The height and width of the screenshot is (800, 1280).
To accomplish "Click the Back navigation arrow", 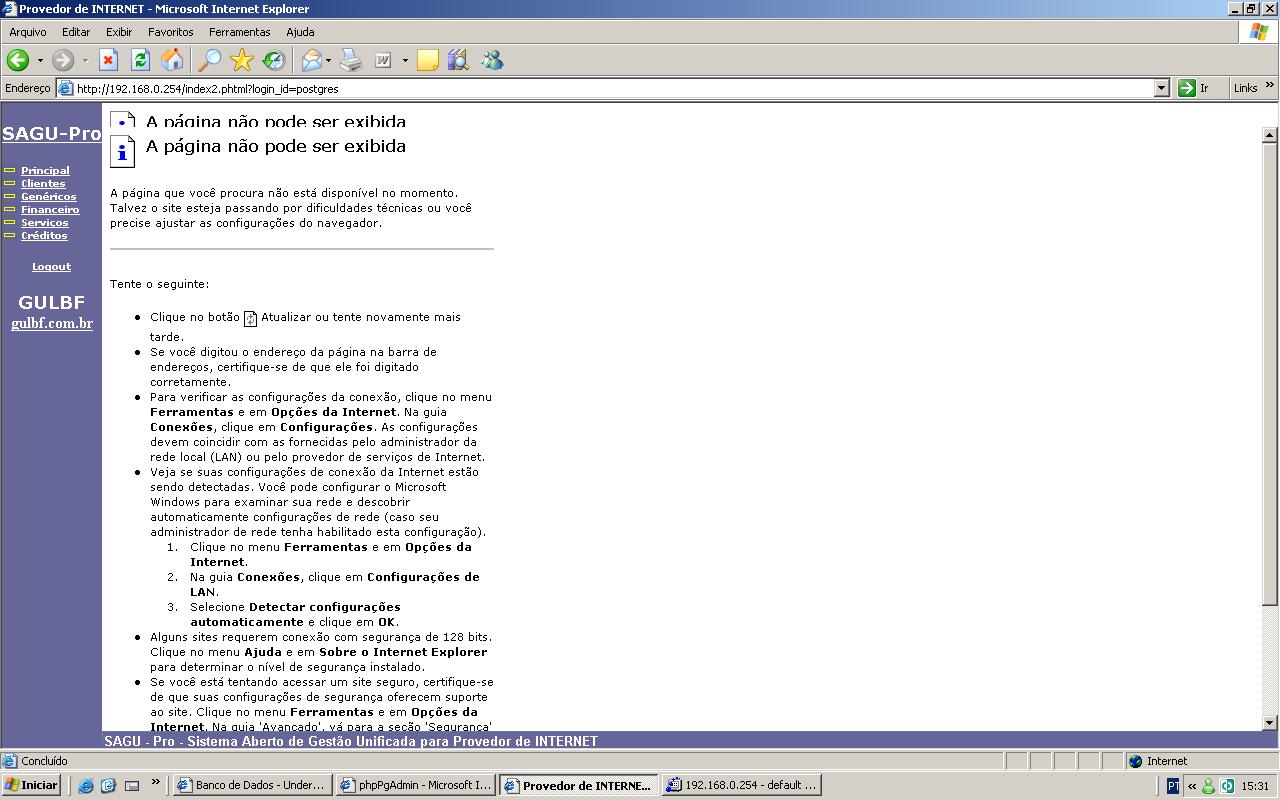I will click(18, 61).
